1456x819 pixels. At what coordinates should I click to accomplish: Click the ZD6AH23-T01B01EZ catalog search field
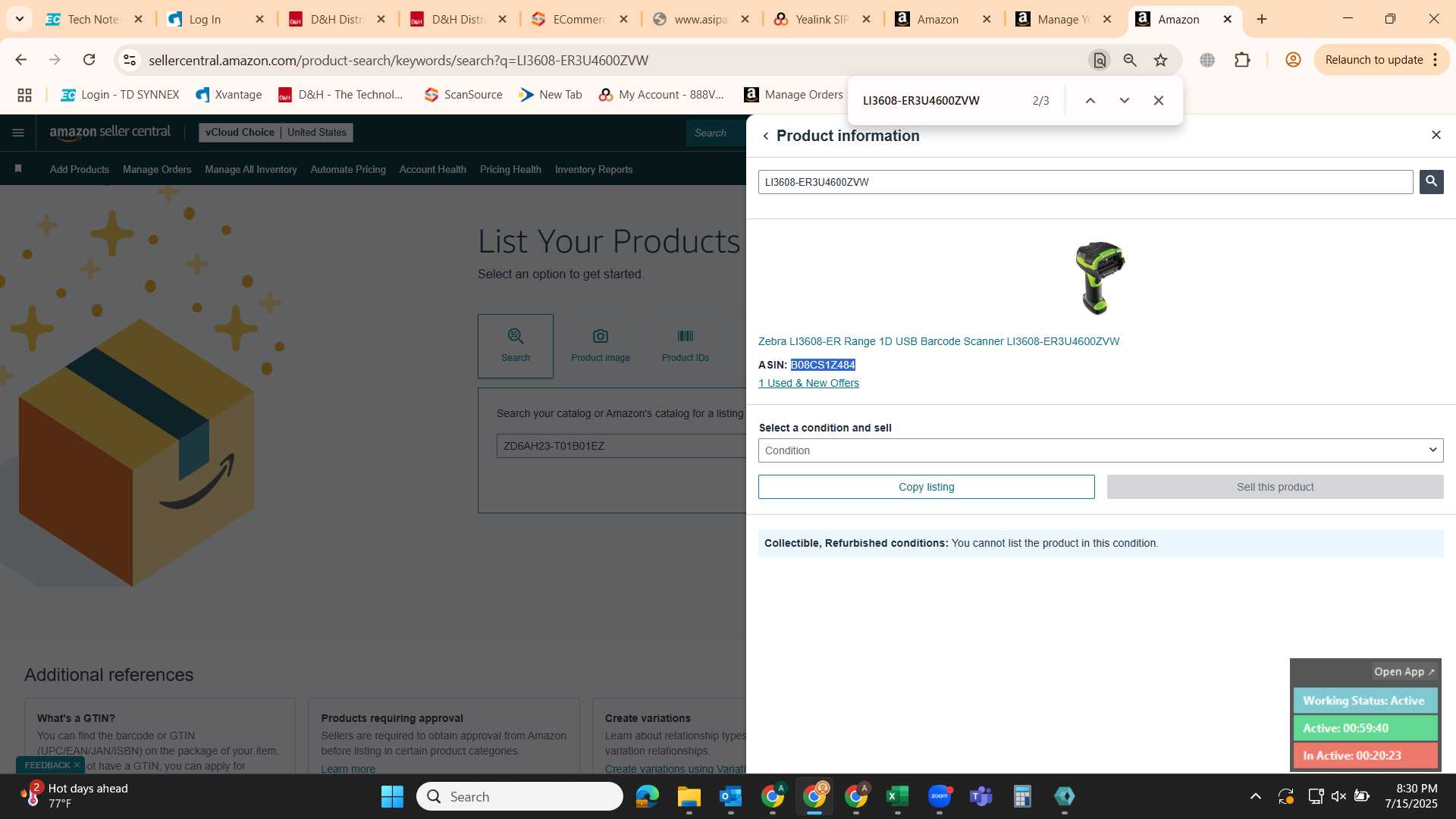[x=621, y=446]
